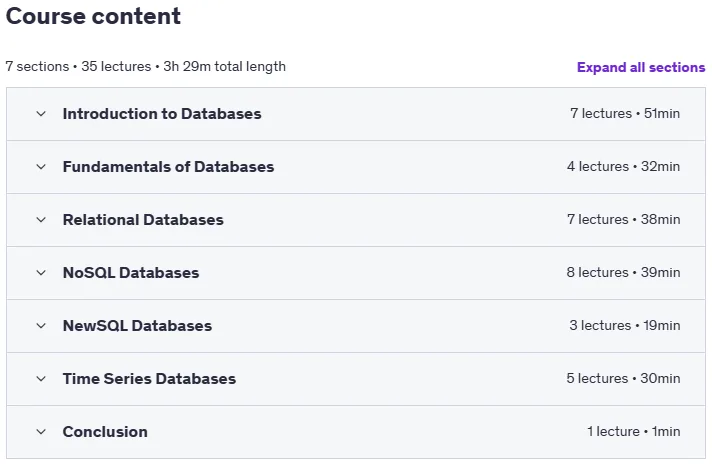Click the 5 lectures • 30min label
Image resolution: width=712 pixels, height=464 pixels.
click(x=623, y=378)
